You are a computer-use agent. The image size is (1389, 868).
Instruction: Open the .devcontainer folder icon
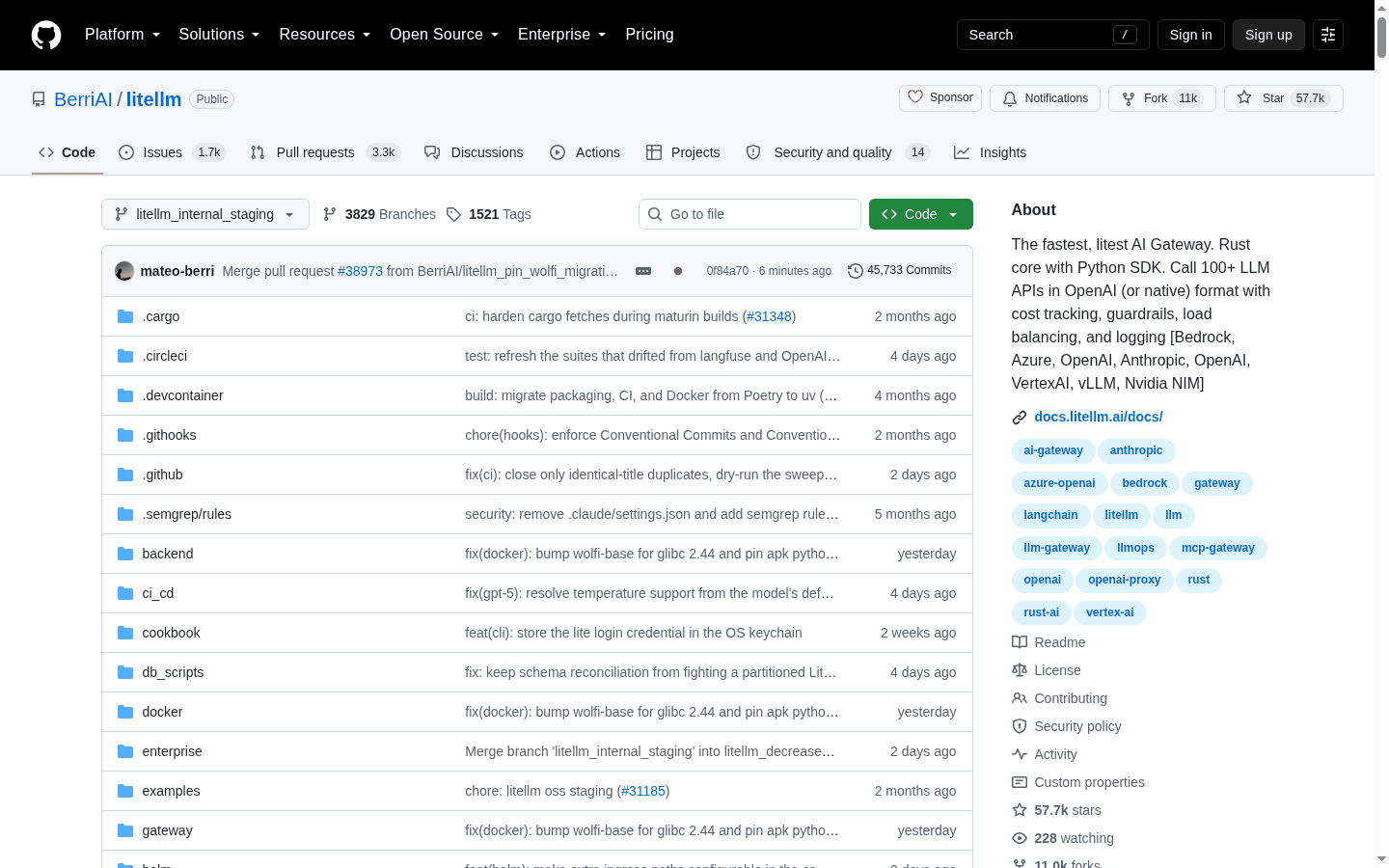click(x=125, y=395)
